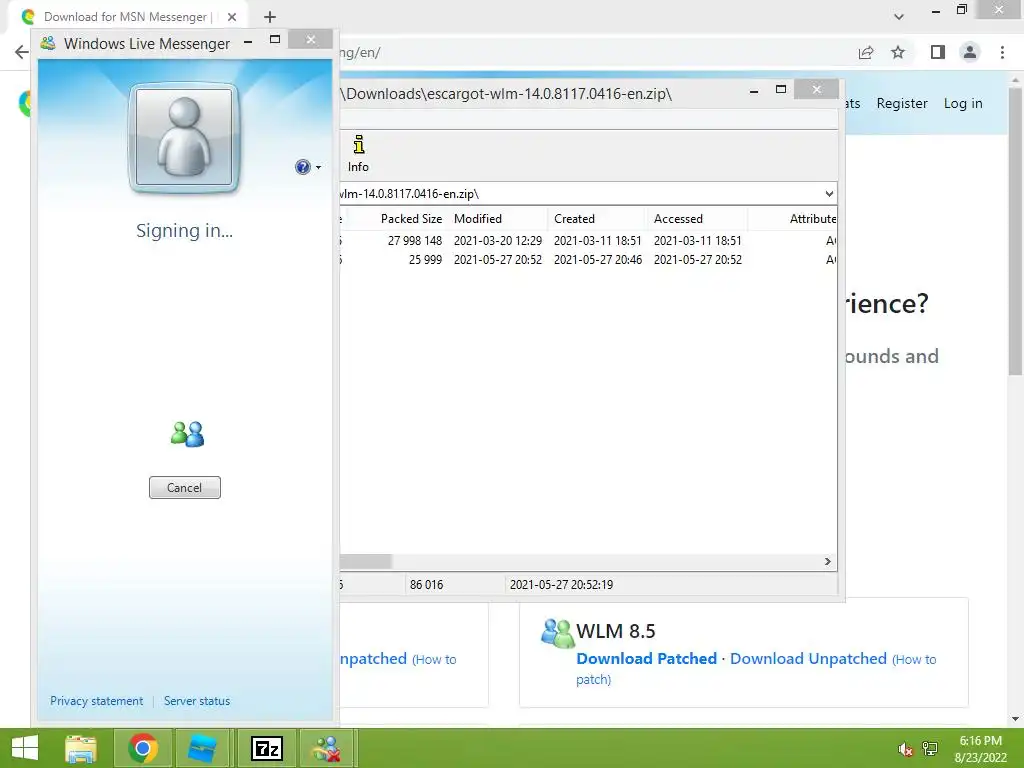Bookmark this page with star icon

pyautogui.click(x=898, y=53)
